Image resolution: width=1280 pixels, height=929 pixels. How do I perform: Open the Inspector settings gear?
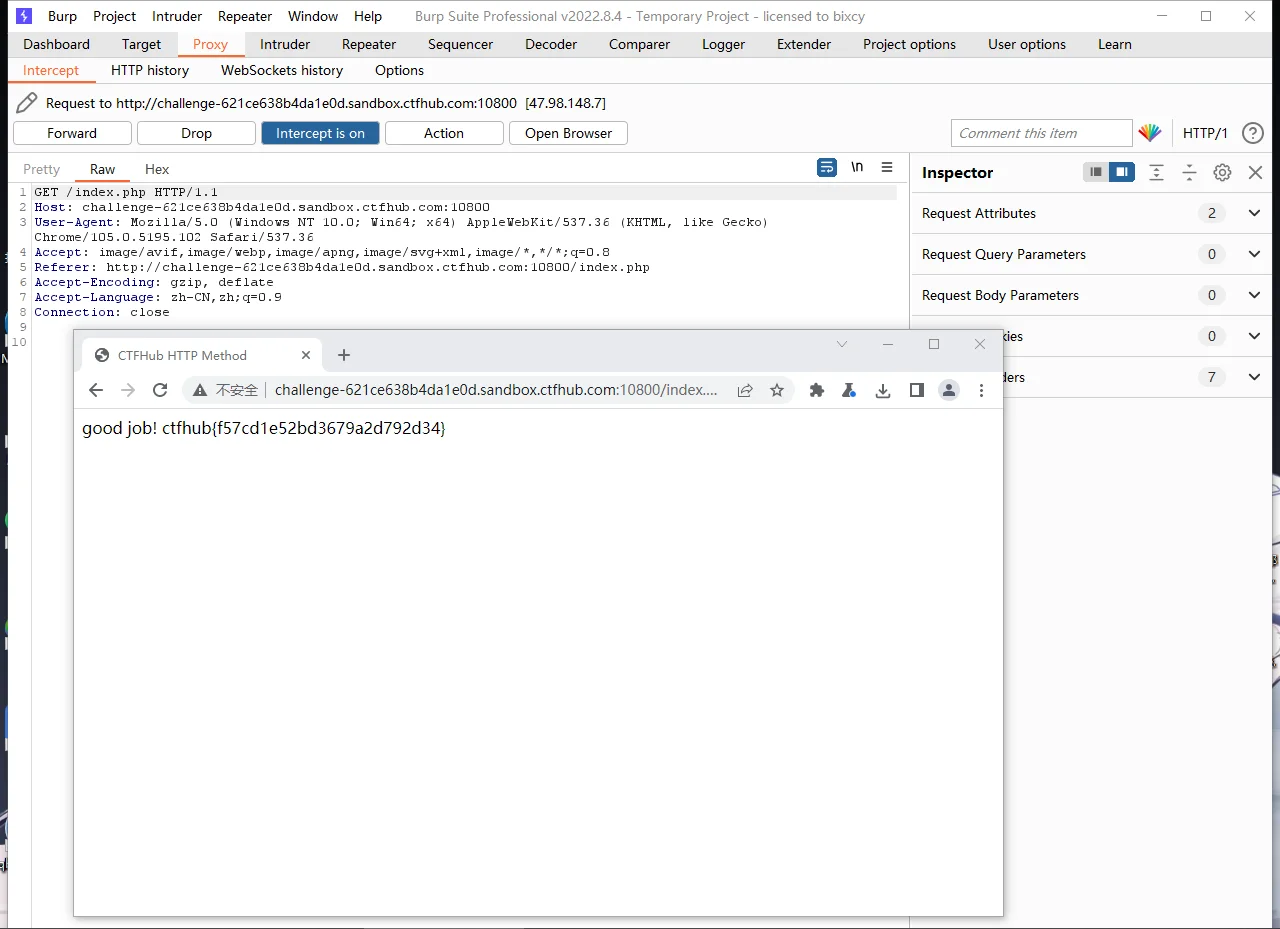[1222, 172]
